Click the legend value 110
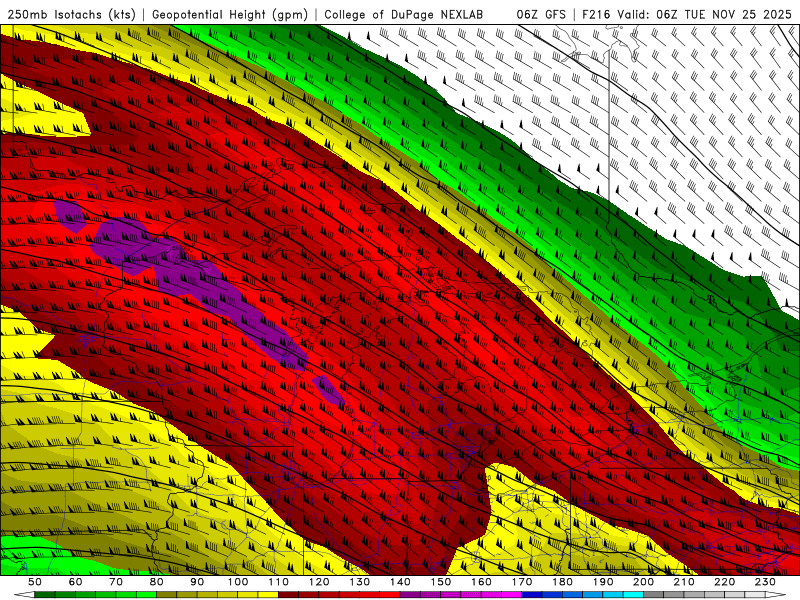Image resolution: width=800 pixels, height=600 pixels. click(279, 582)
